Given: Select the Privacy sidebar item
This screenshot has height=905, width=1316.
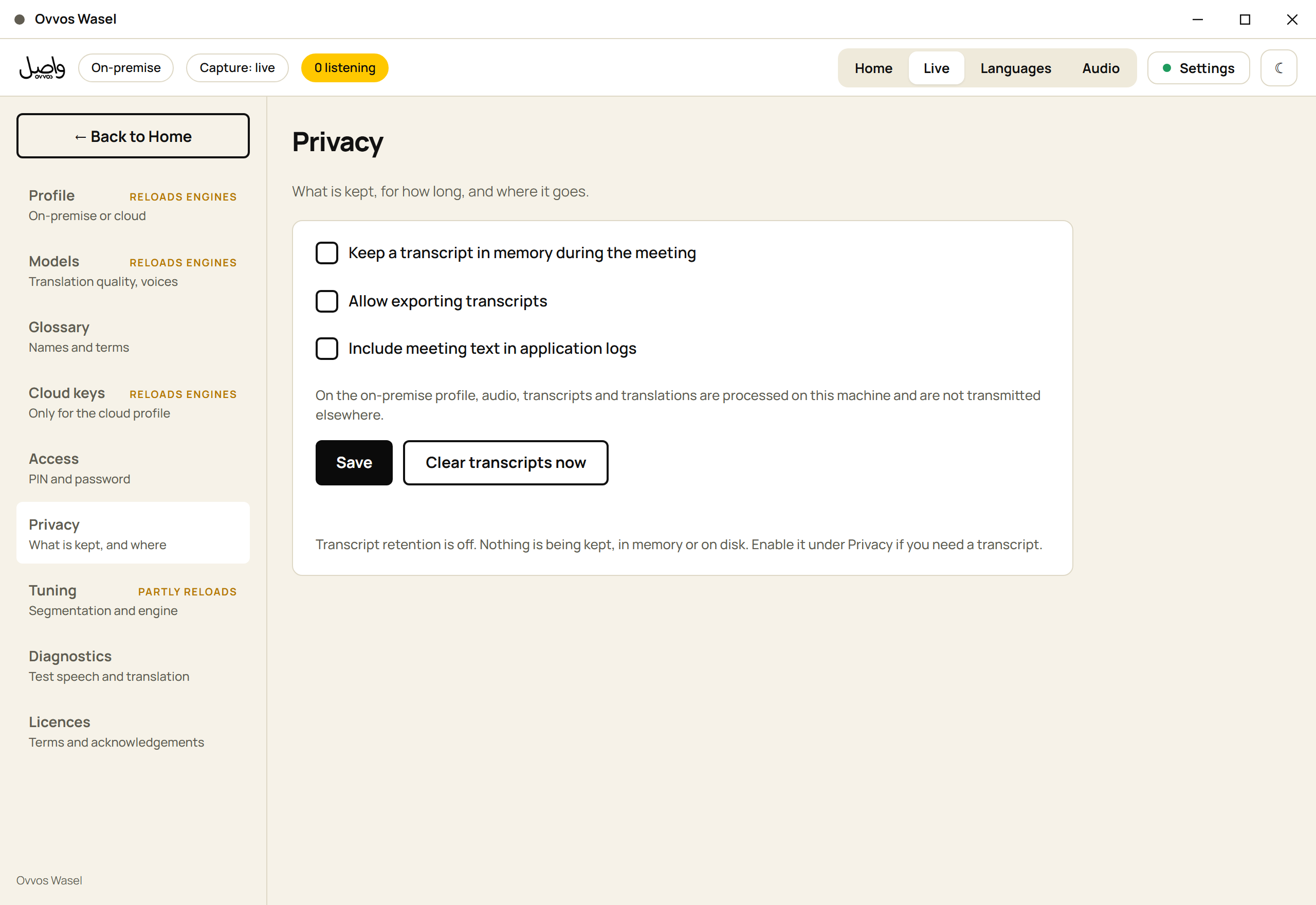Looking at the screenshot, I should pyautogui.click(x=133, y=533).
